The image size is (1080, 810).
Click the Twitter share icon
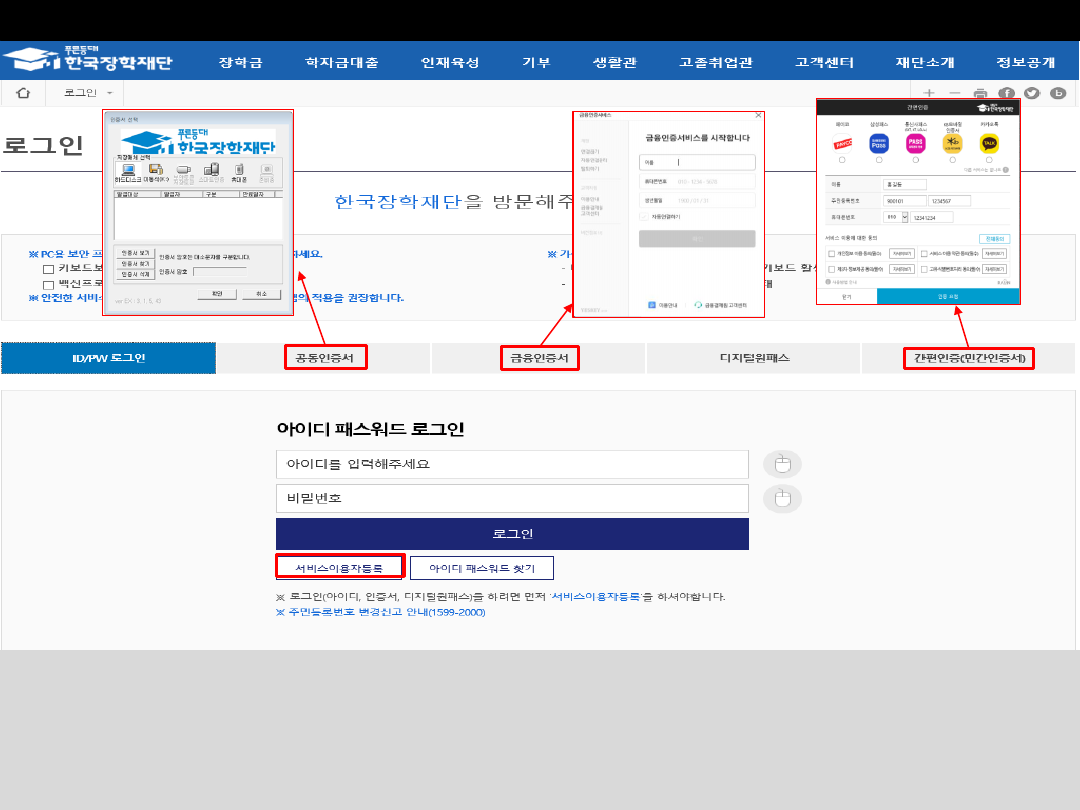coord(1032,93)
